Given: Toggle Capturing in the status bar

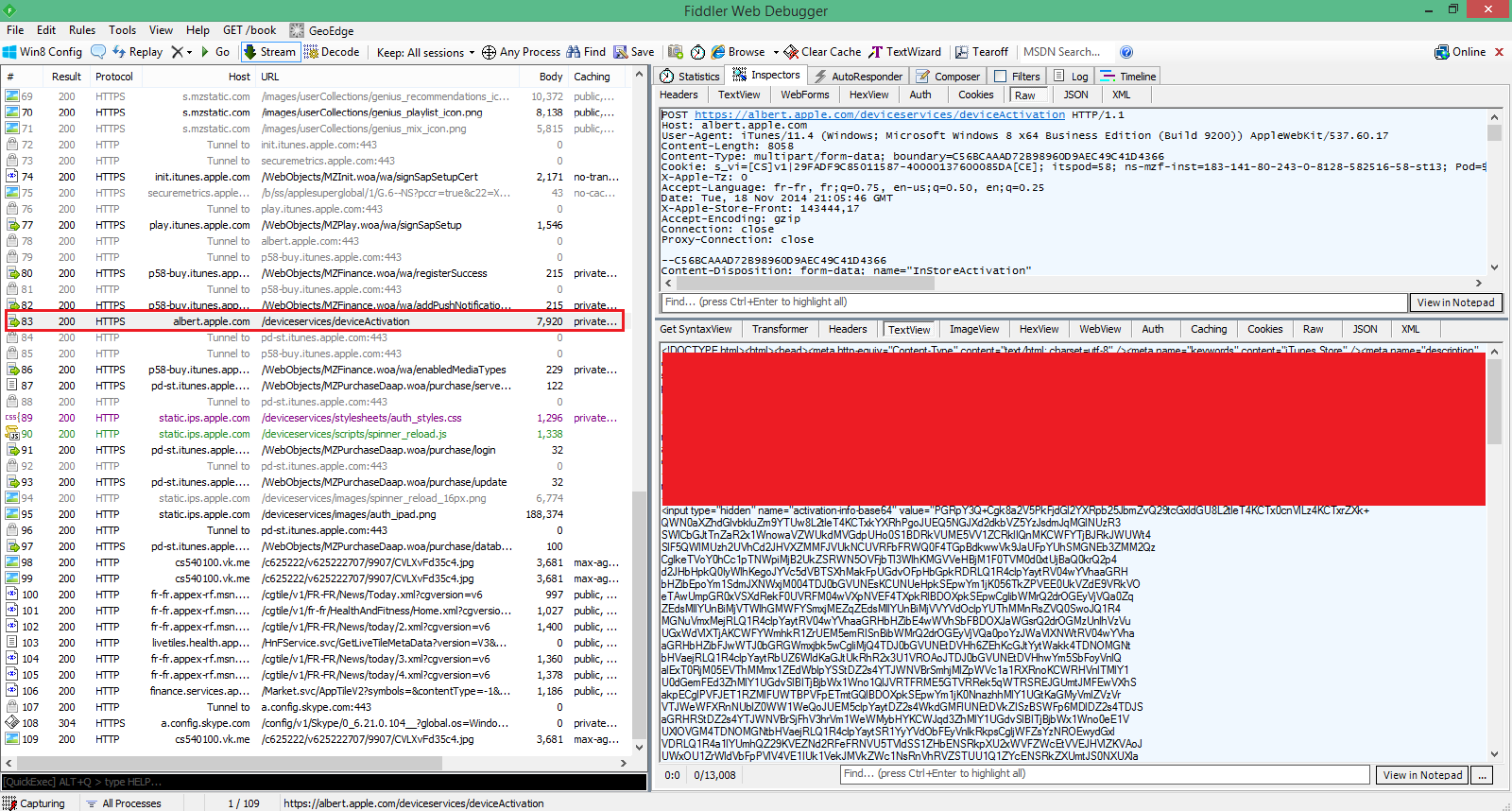Looking at the screenshot, I should coord(34,803).
